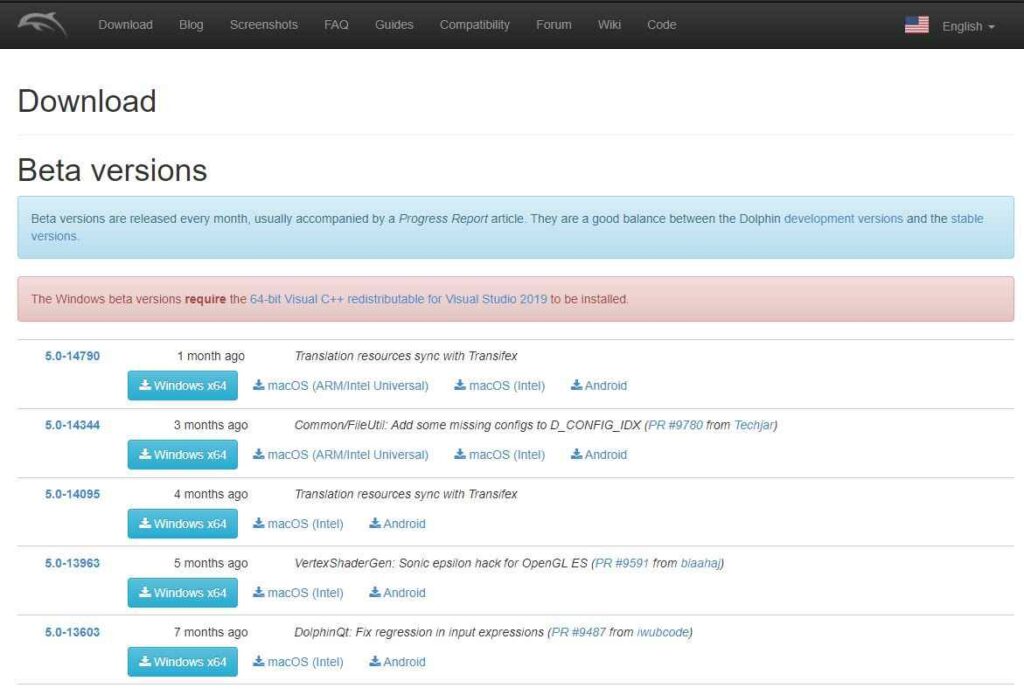The width and height of the screenshot is (1024, 695).
Task: Download Windows x64 build for 5.0-14790
Action: click(182, 385)
